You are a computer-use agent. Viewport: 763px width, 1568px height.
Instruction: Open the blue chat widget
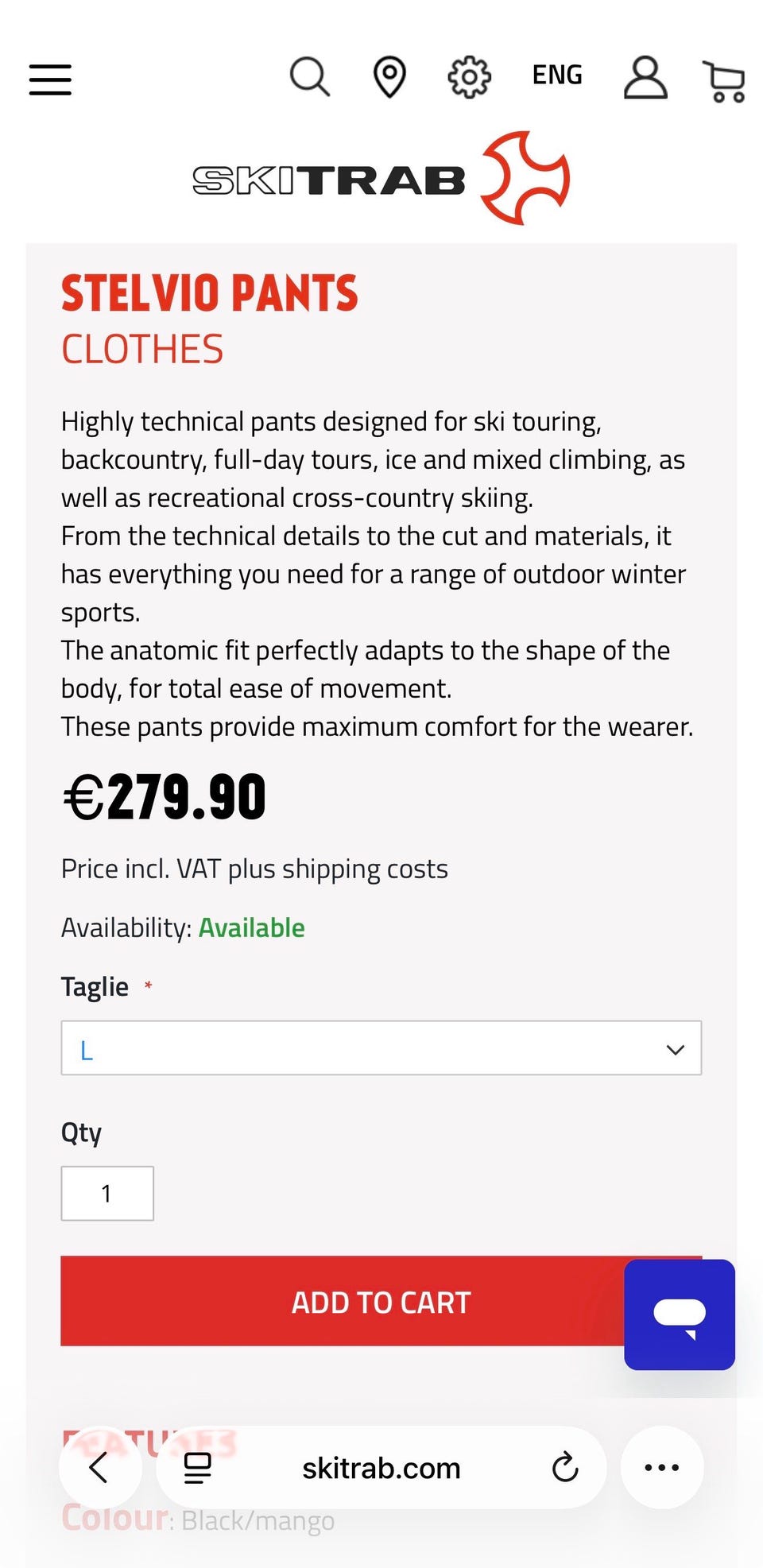click(x=680, y=1314)
